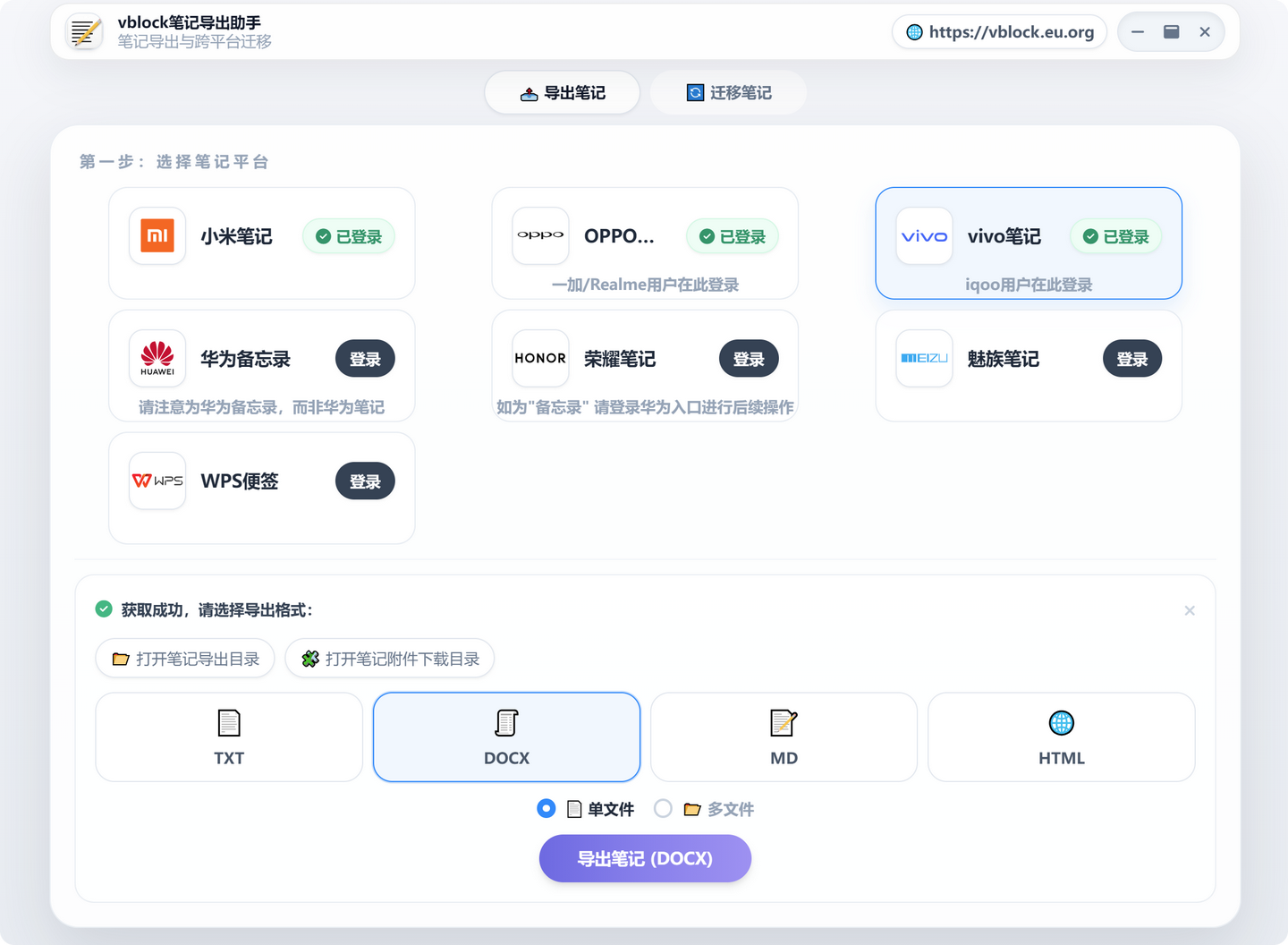Click the puzzle icon for 打开笔记附件下载目录
This screenshot has width=1288, height=945.
point(310,660)
